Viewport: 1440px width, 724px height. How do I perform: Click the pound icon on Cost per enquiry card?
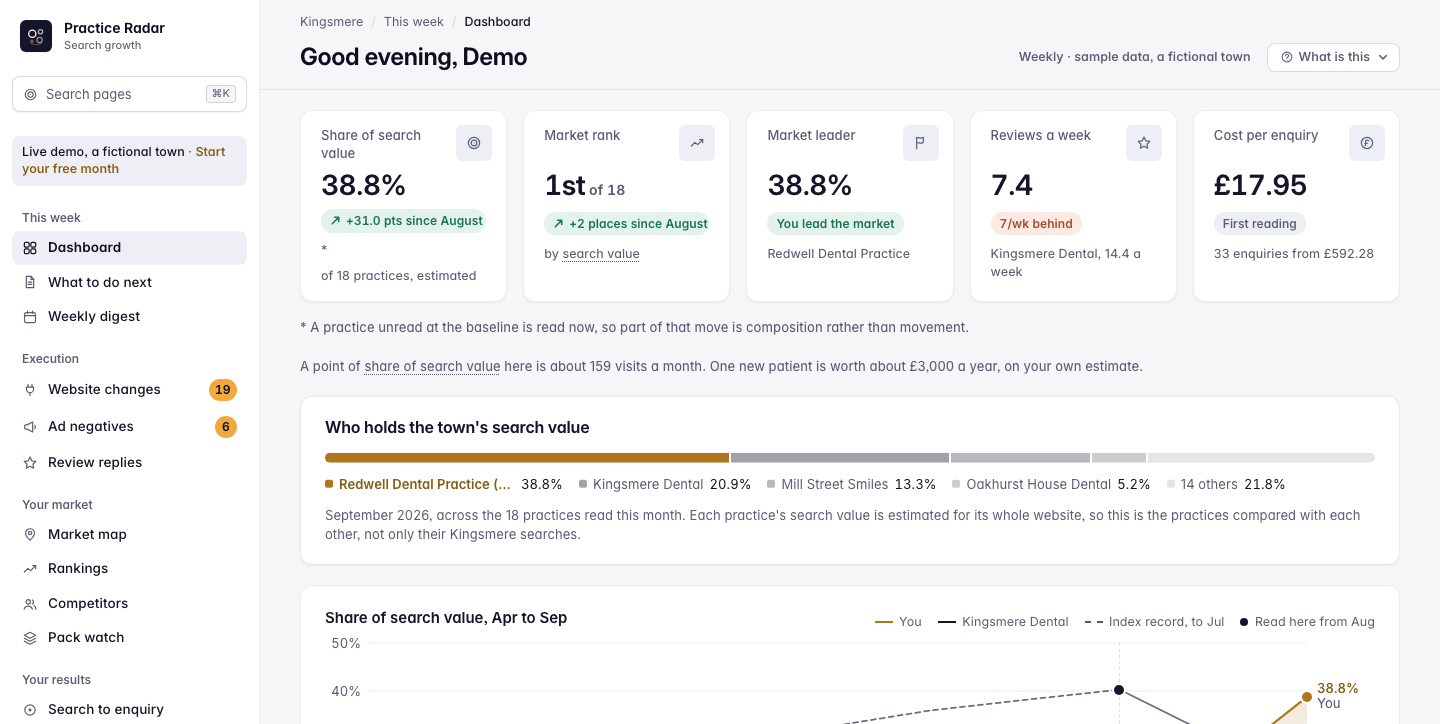click(1367, 143)
